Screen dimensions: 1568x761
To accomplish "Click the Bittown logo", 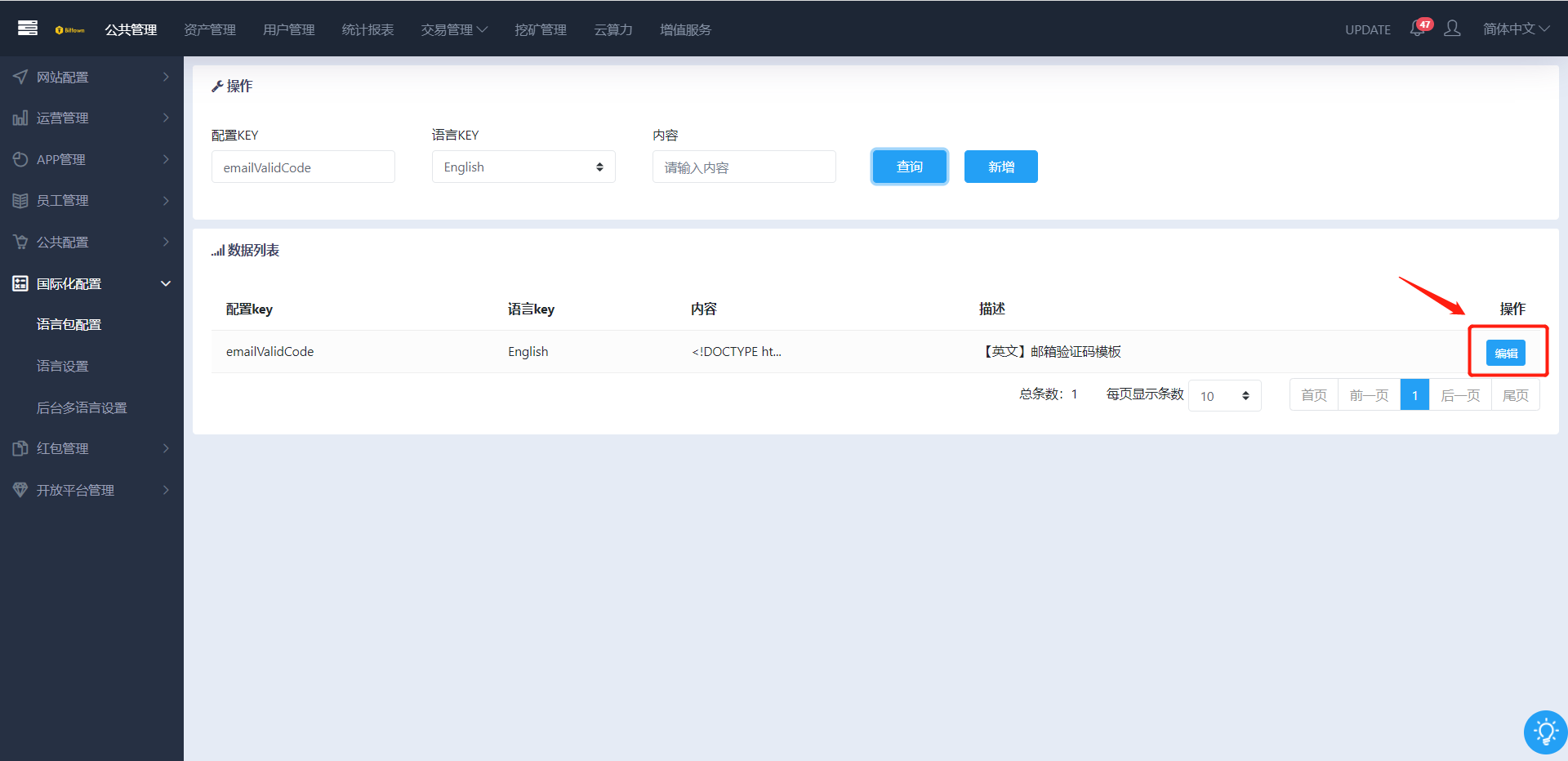I will click(70, 30).
